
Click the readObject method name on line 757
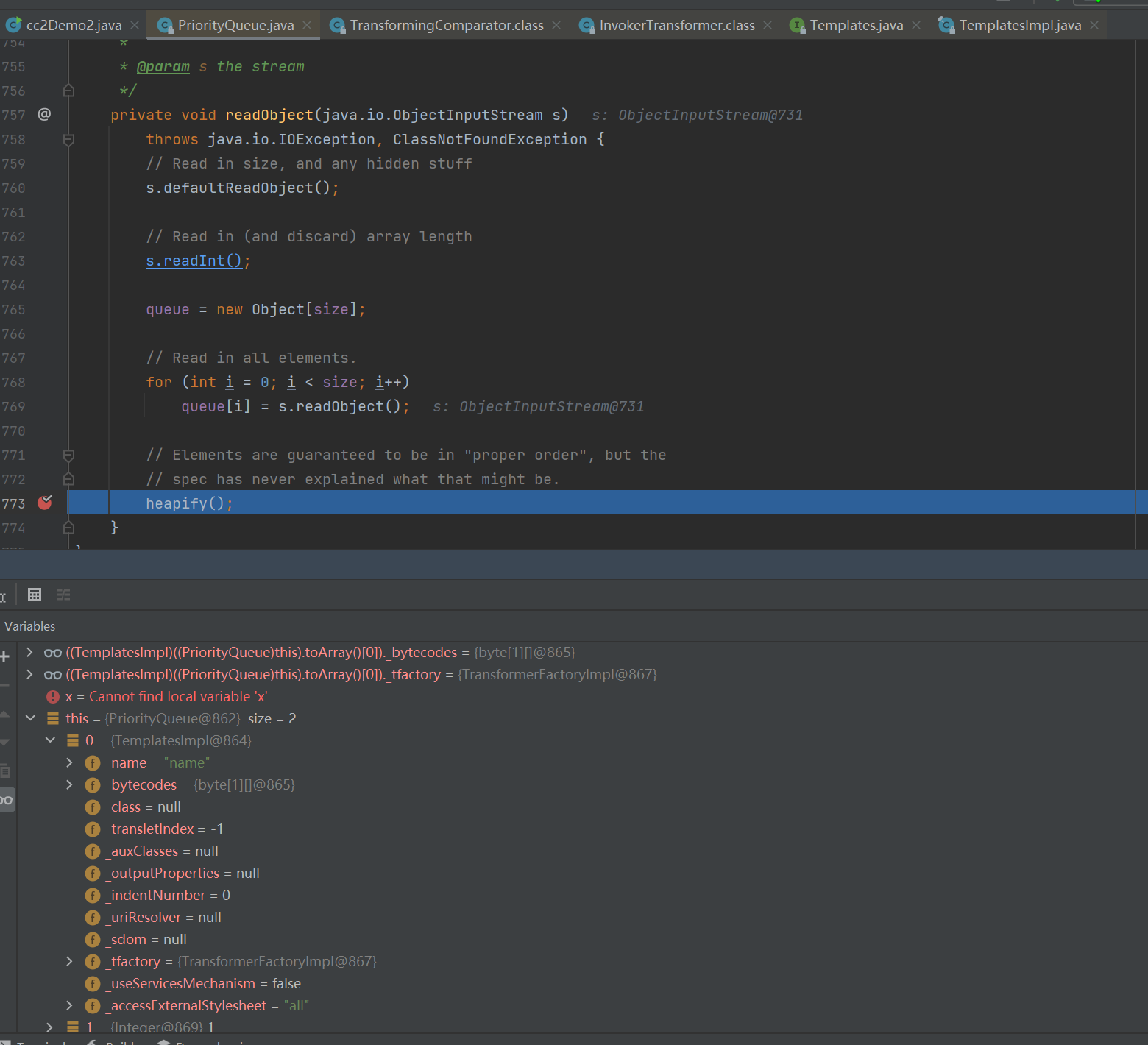point(269,115)
